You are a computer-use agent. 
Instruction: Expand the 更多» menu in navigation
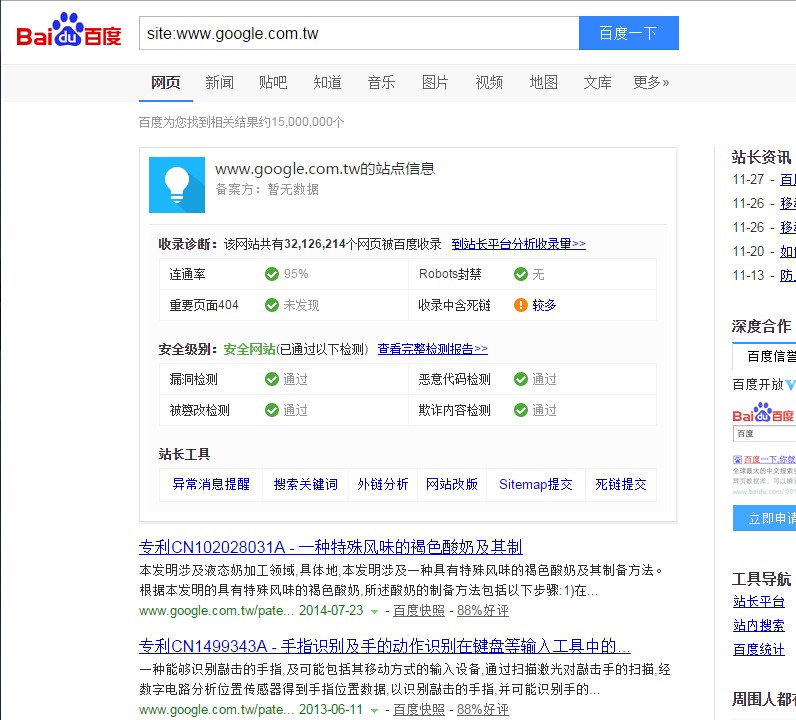651,82
